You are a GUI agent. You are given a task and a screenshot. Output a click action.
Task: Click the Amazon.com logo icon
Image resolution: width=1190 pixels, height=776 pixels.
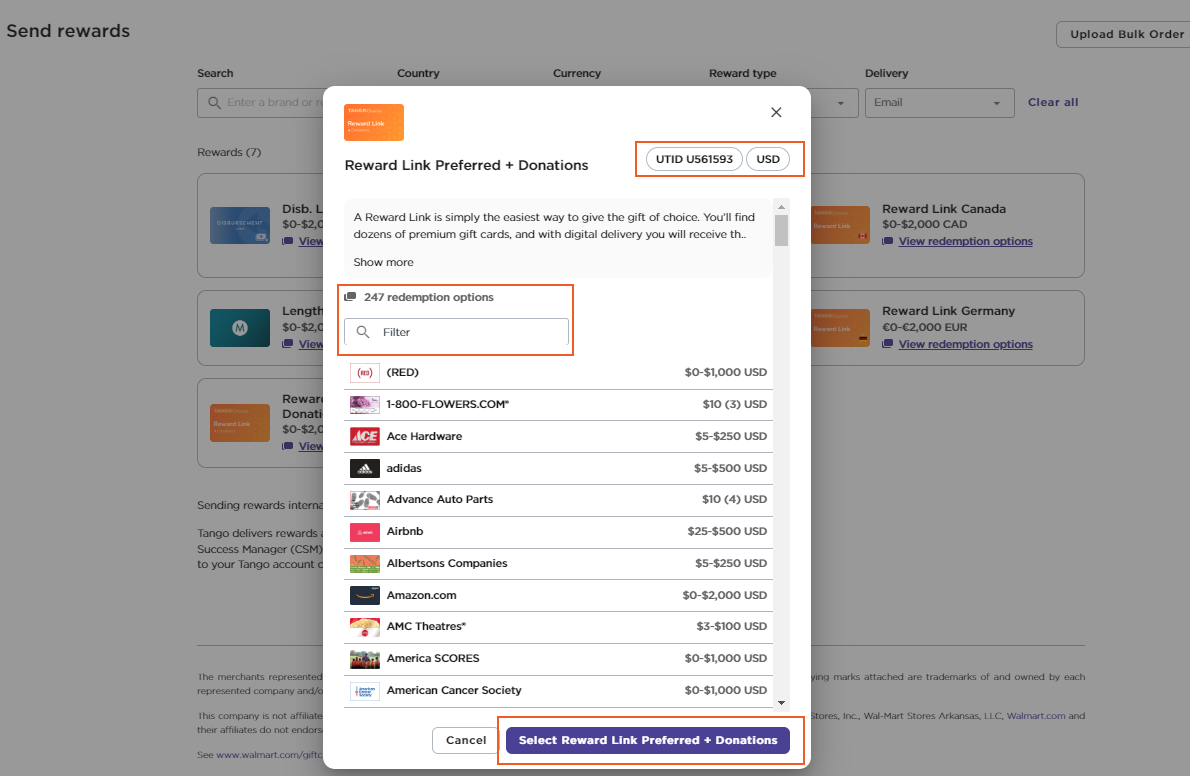coord(364,595)
